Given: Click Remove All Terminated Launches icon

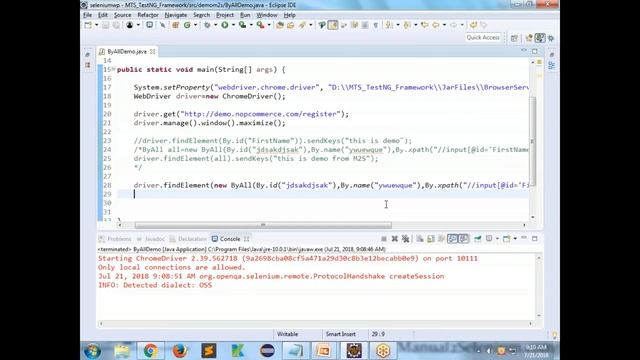Looking at the screenshot, I should pos(405,239).
